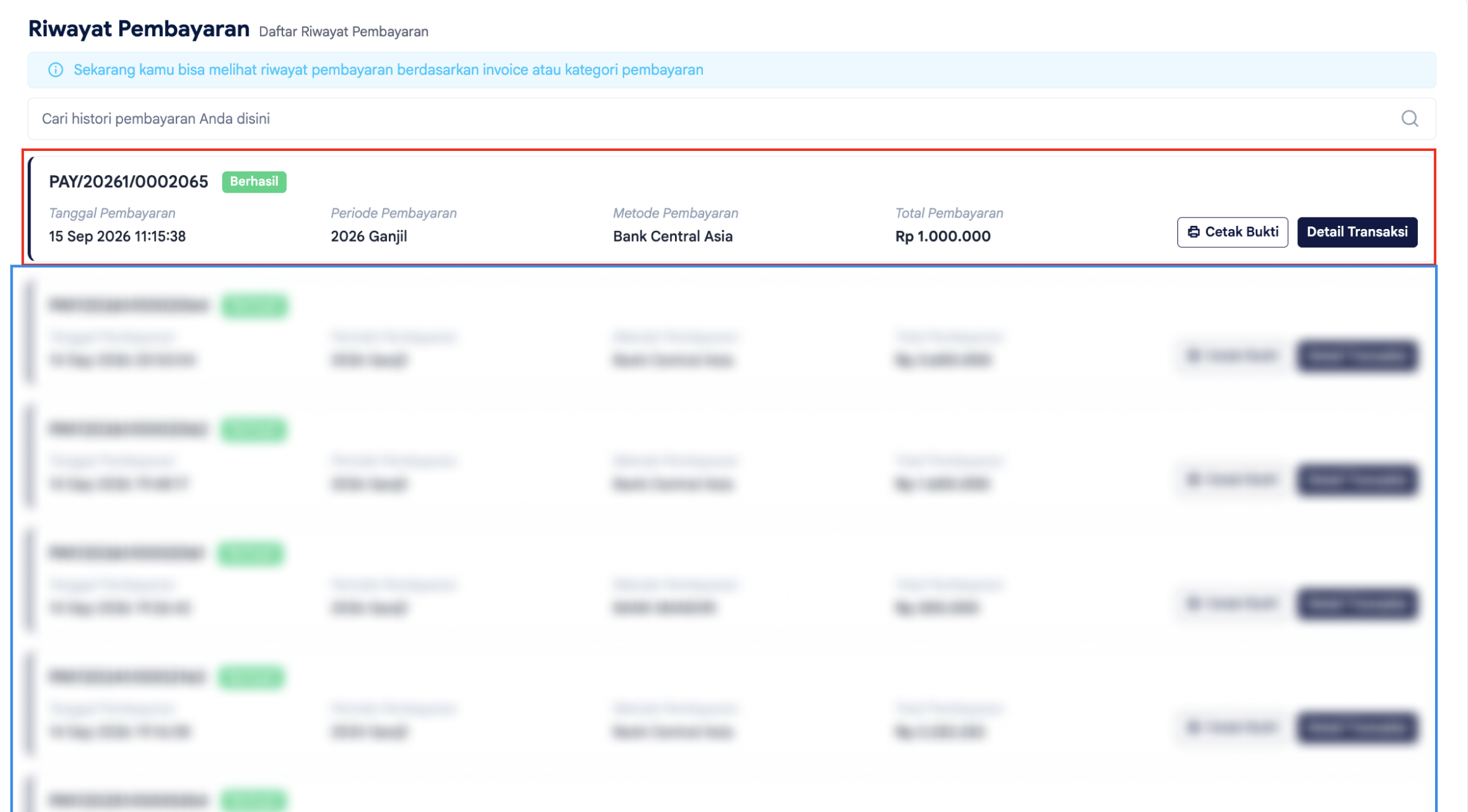1468x812 pixels.
Task: Click the info icon in the blue banner
Action: pyautogui.click(x=56, y=70)
